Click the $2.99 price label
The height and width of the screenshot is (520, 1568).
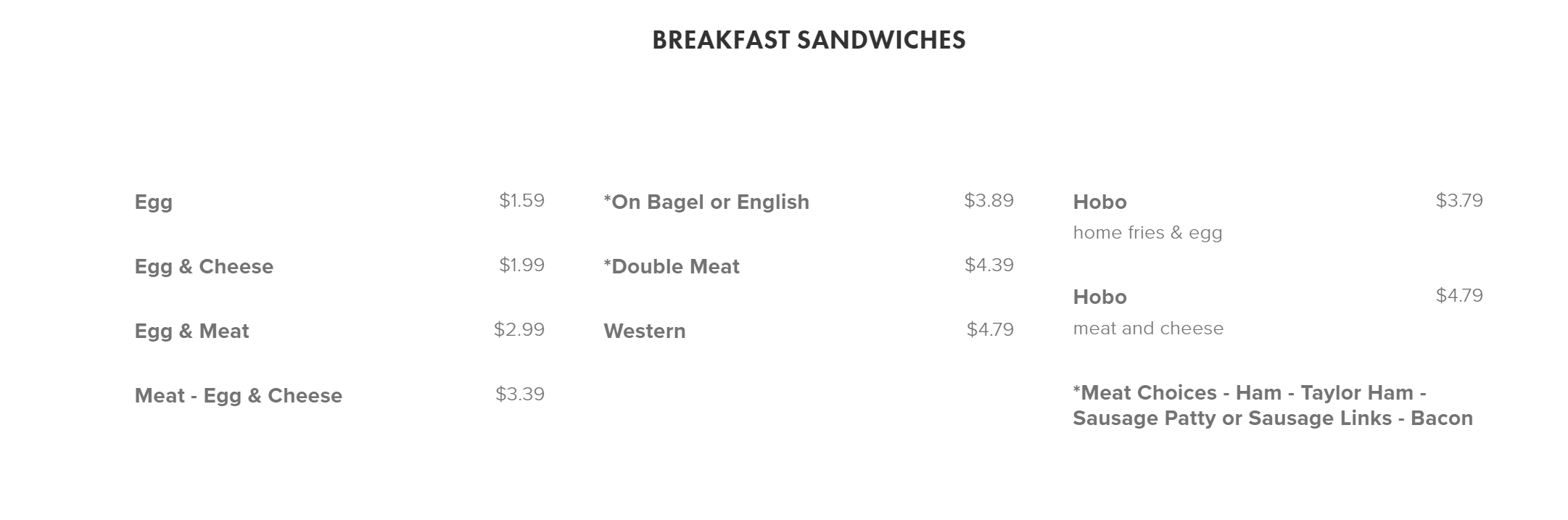click(x=519, y=330)
